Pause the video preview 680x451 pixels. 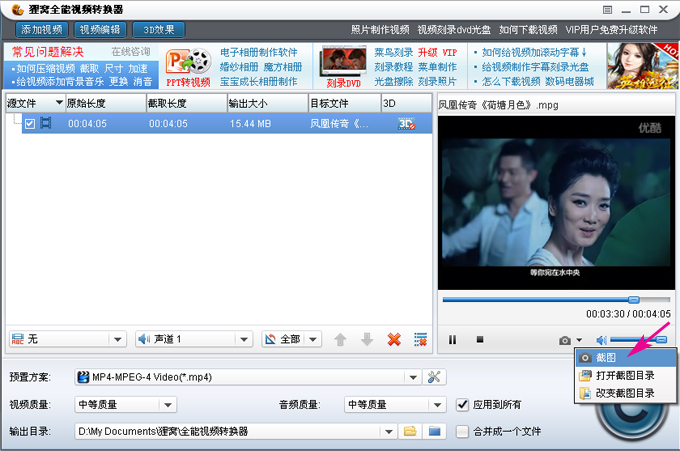pos(452,340)
